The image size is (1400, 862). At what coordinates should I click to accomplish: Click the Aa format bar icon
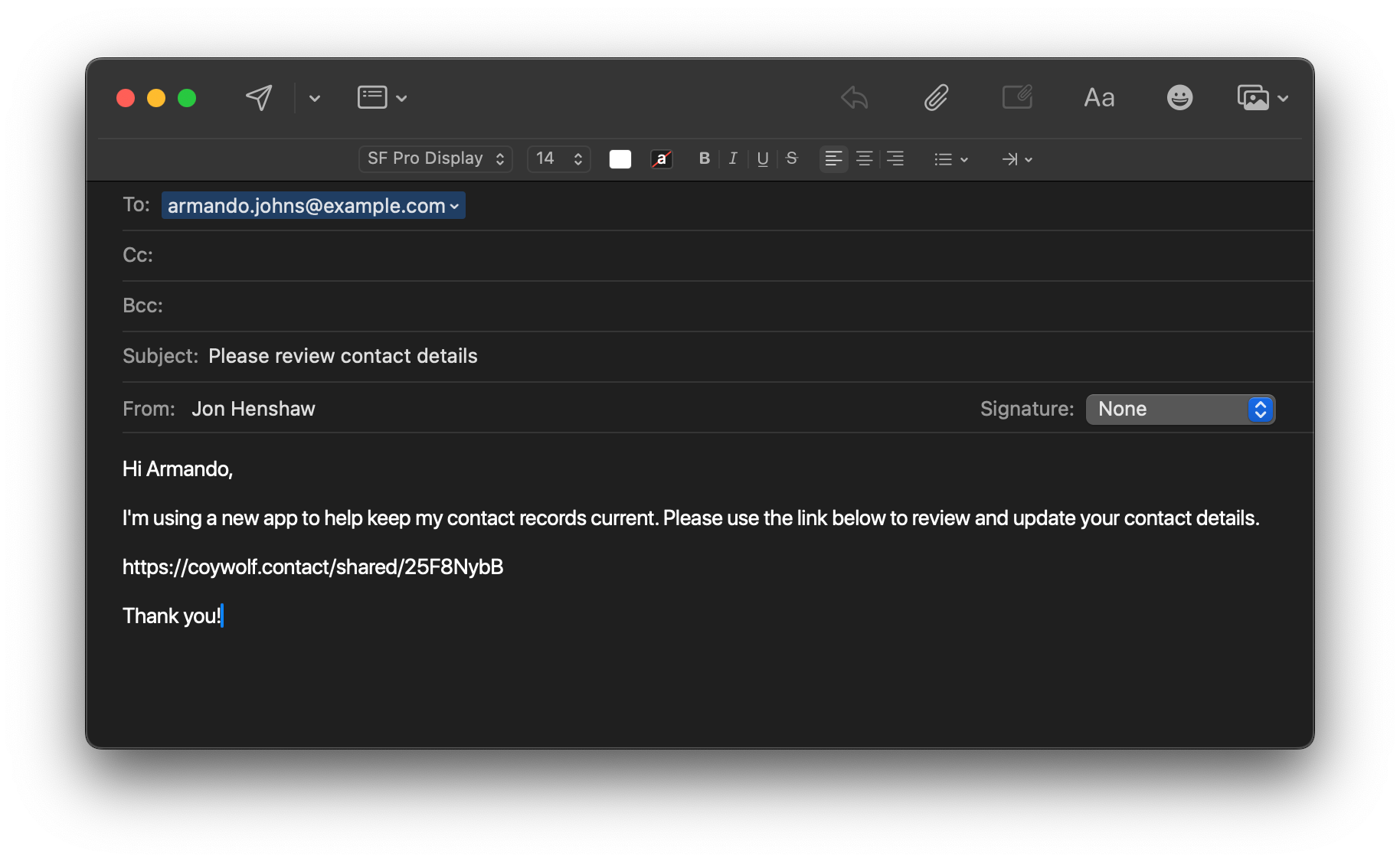pyautogui.click(x=1098, y=97)
